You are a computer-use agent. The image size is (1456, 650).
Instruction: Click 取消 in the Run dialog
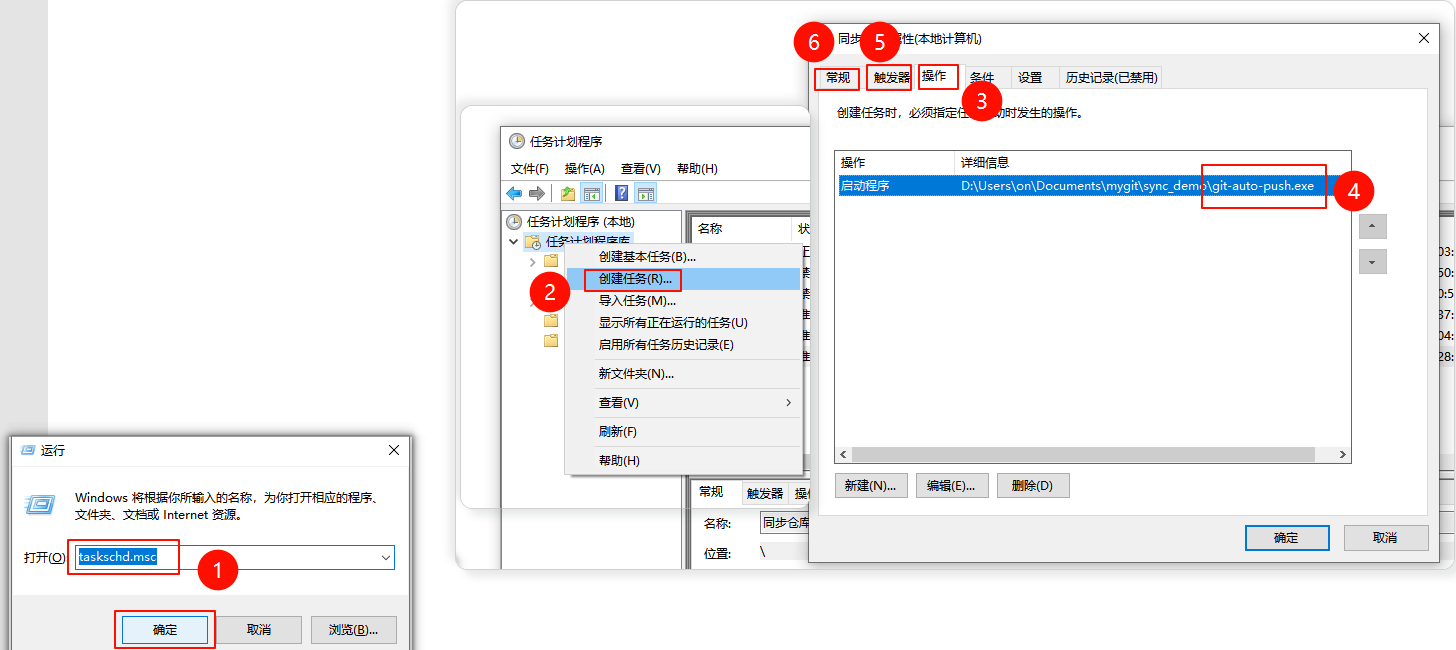(x=259, y=630)
